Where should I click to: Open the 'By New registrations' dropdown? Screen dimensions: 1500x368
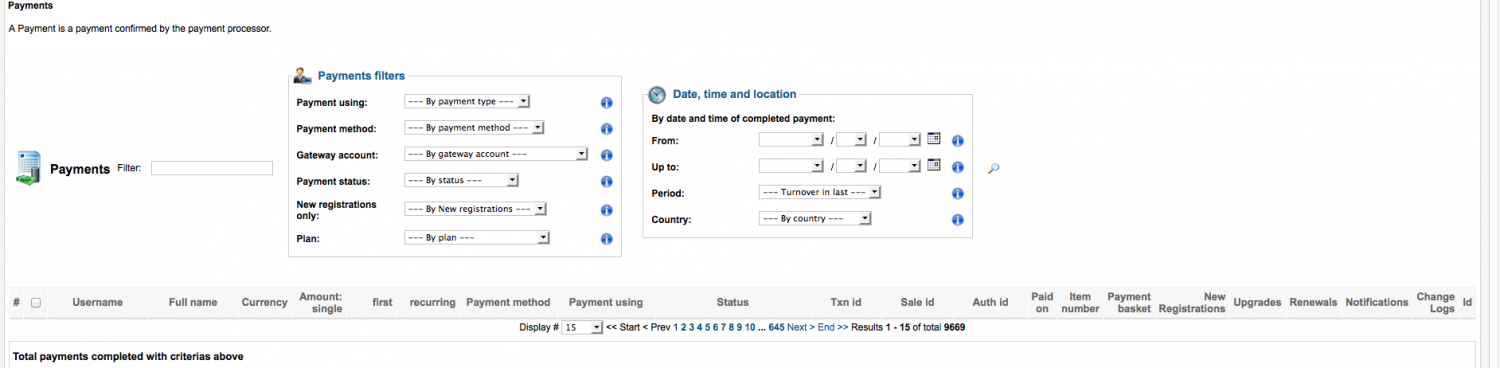(x=476, y=209)
